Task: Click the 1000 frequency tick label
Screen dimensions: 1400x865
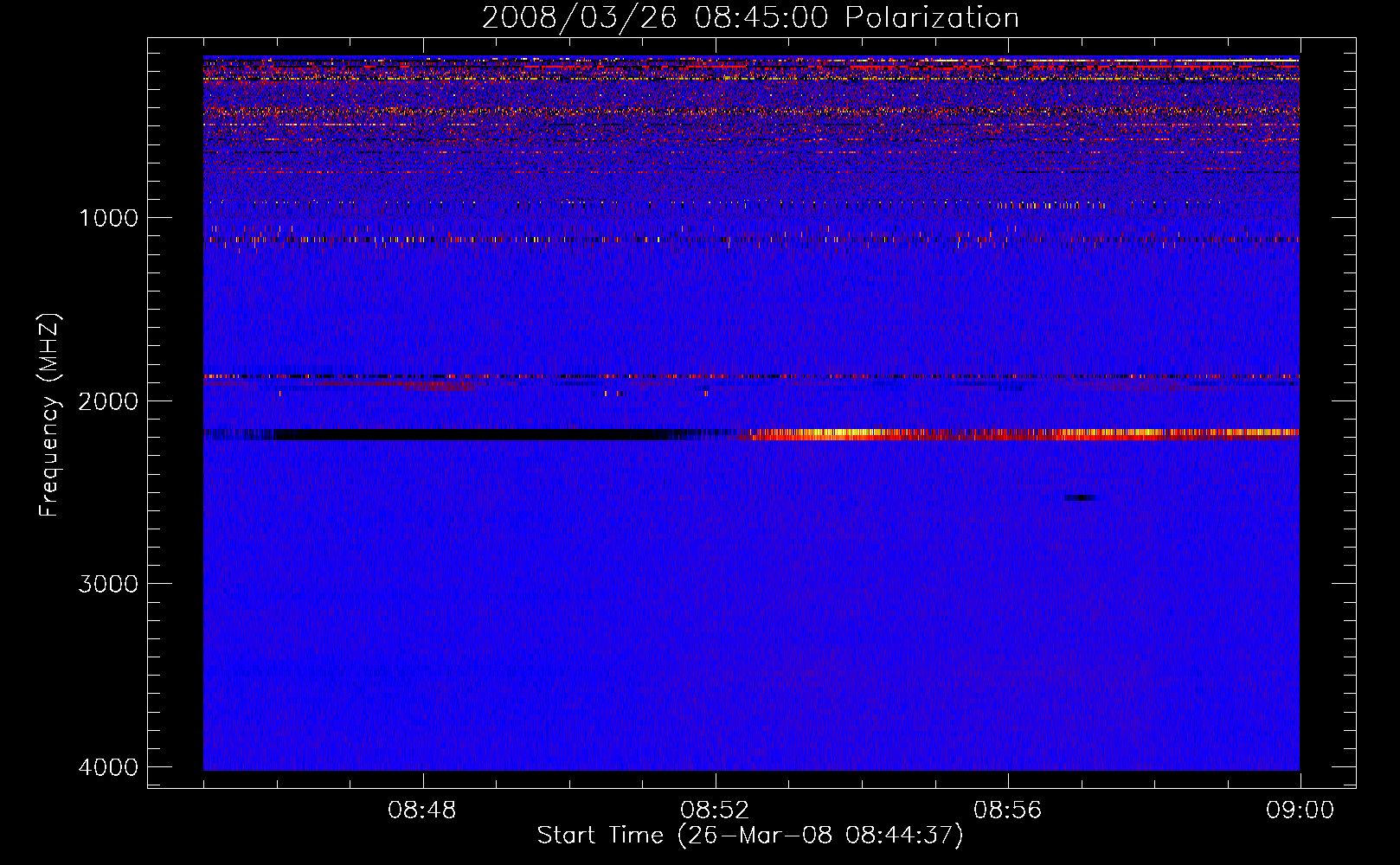Action: [108, 217]
